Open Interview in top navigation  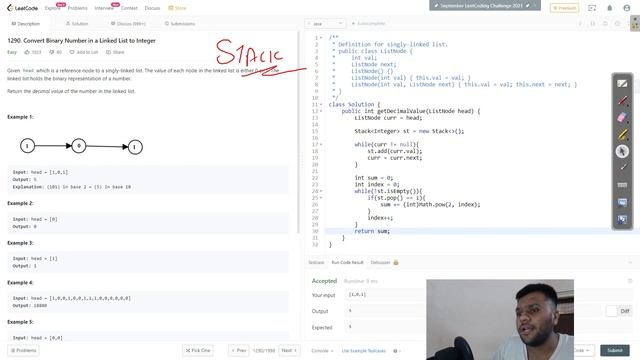(104, 8)
